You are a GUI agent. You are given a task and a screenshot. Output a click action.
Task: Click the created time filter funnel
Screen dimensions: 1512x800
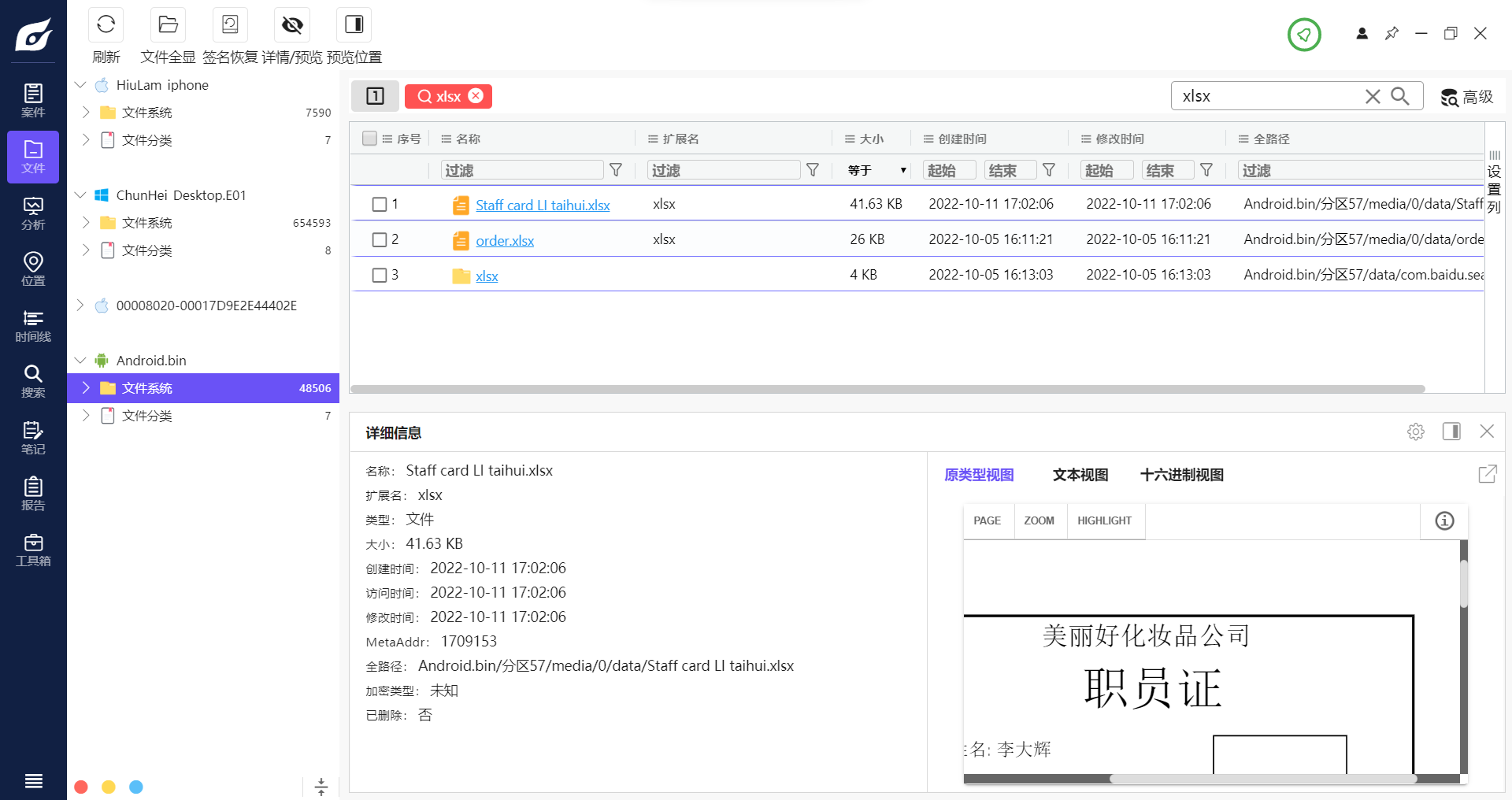click(1049, 170)
